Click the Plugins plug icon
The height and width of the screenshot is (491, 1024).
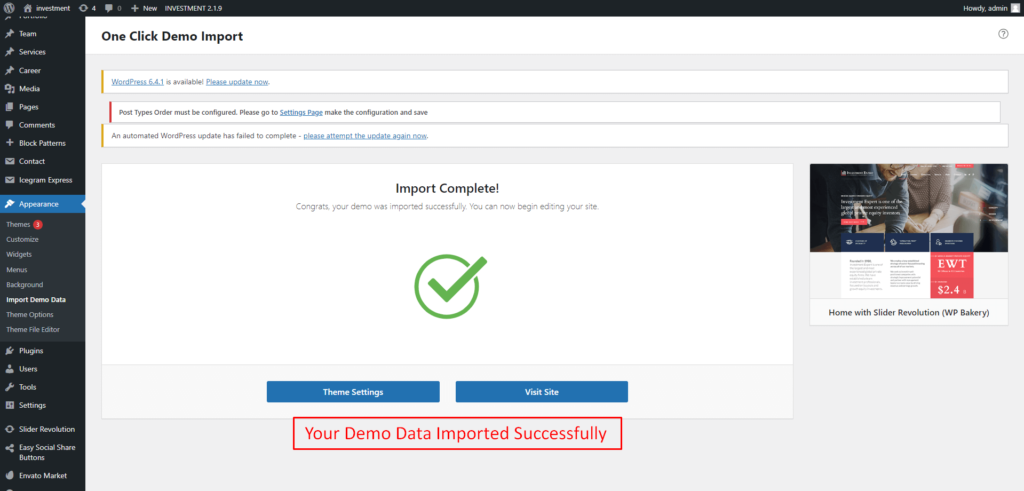(x=10, y=351)
